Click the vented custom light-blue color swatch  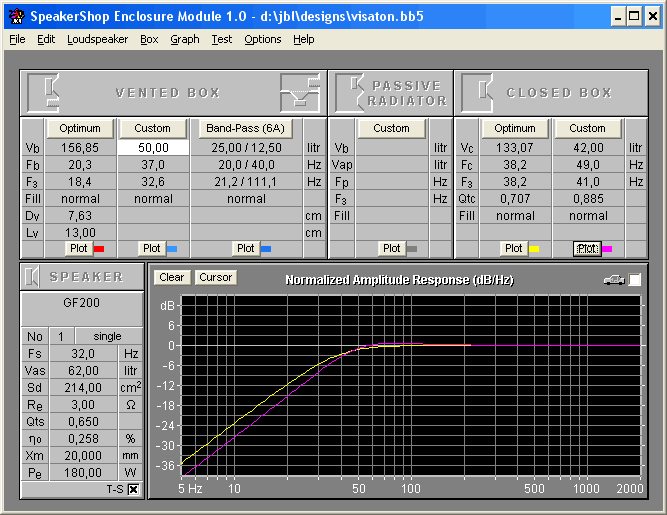[172, 249]
